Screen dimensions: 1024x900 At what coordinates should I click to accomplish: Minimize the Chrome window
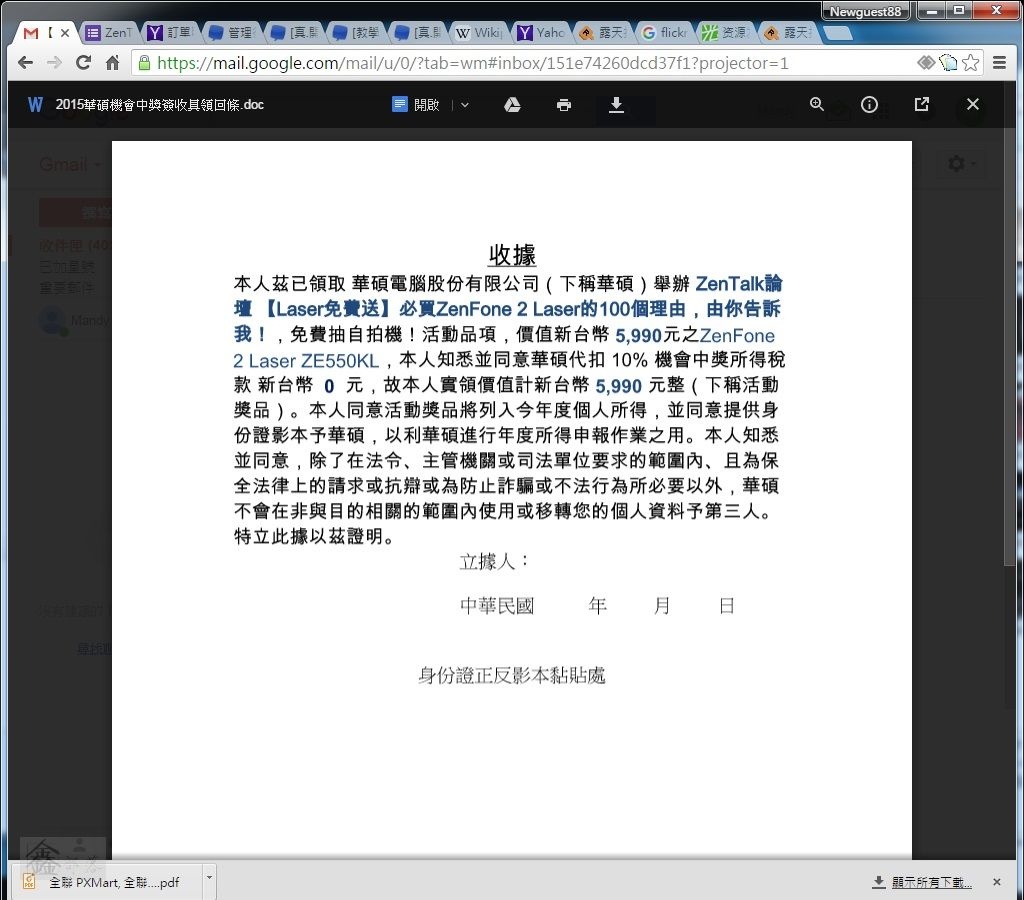(932, 10)
